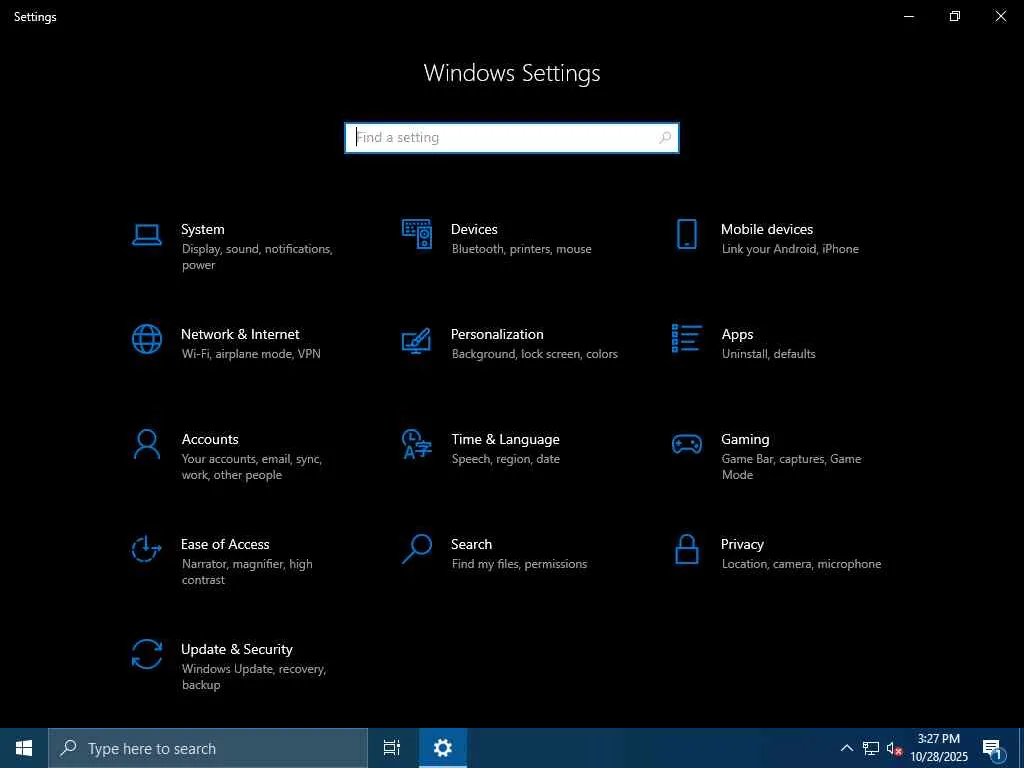1024x768 pixels.
Task: Click the Settings window title text
Action: (x=35, y=17)
